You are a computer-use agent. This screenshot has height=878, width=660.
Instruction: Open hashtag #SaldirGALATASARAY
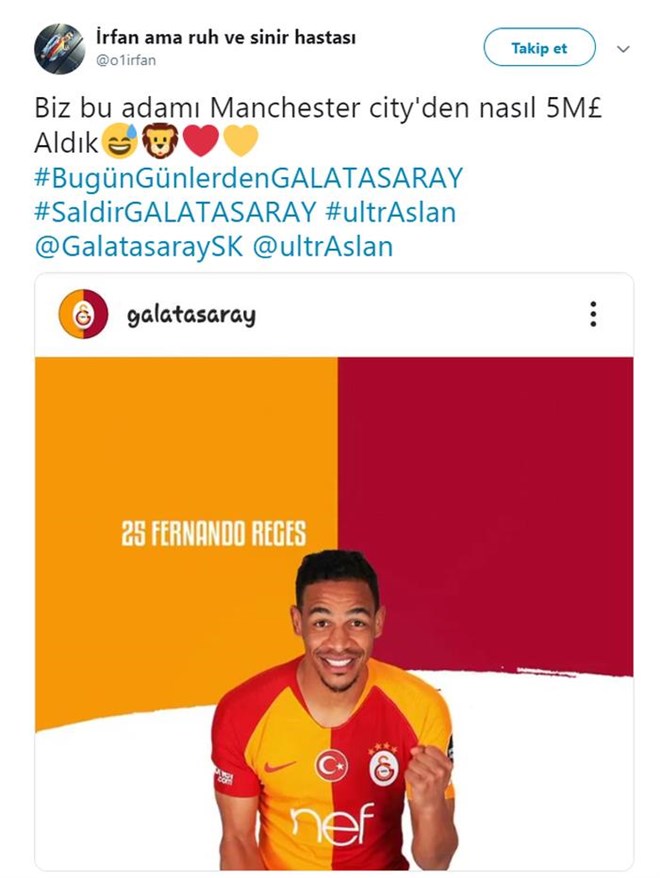pyautogui.click(x=176, y=212)
